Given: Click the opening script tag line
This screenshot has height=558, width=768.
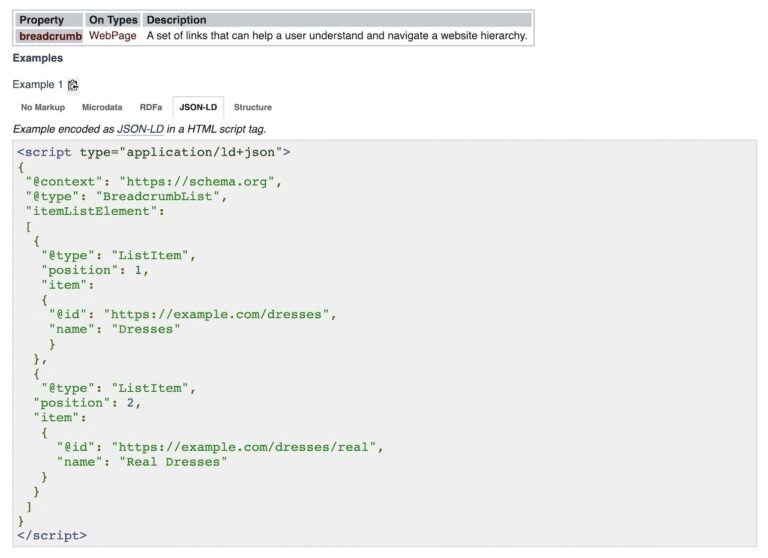Looking at the screenshot, I should pyautogui.click(x=154, y=152).
